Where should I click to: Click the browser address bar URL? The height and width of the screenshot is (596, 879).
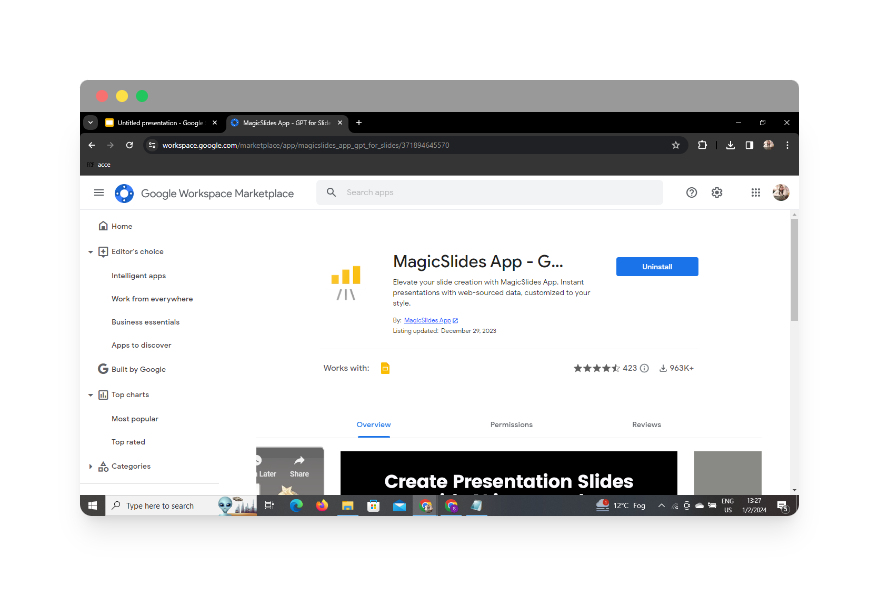point(306,145)
